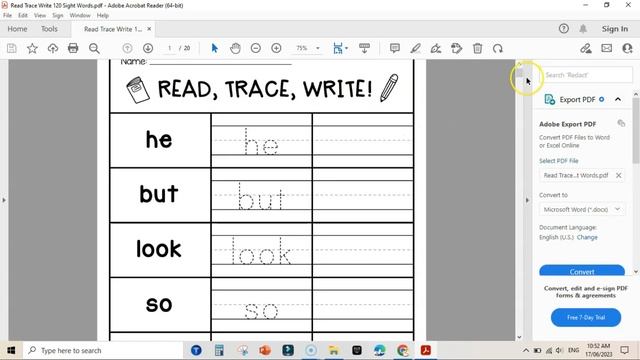Click the Select PDF File label
The height and width of the screenshot is (360, 640).
[559, 161]
